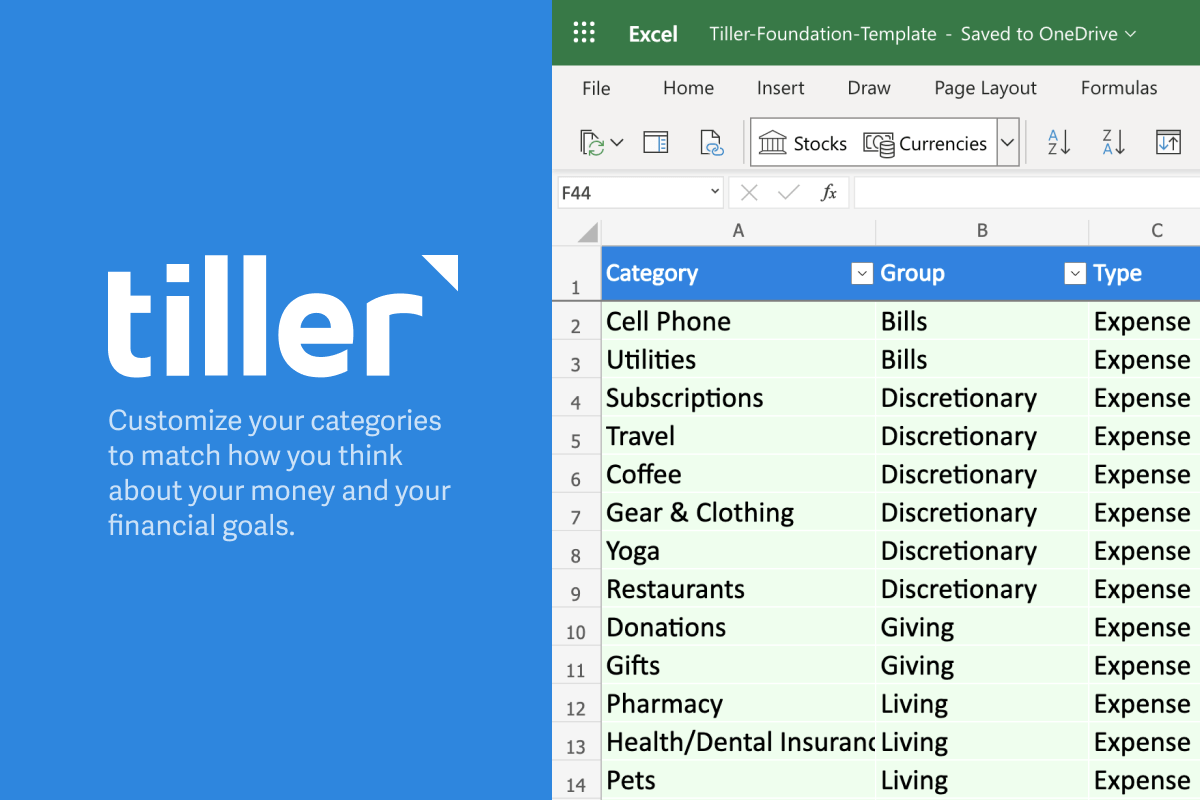Switch to the Draw tab
1200x800 pixels.
pos(869,88)
